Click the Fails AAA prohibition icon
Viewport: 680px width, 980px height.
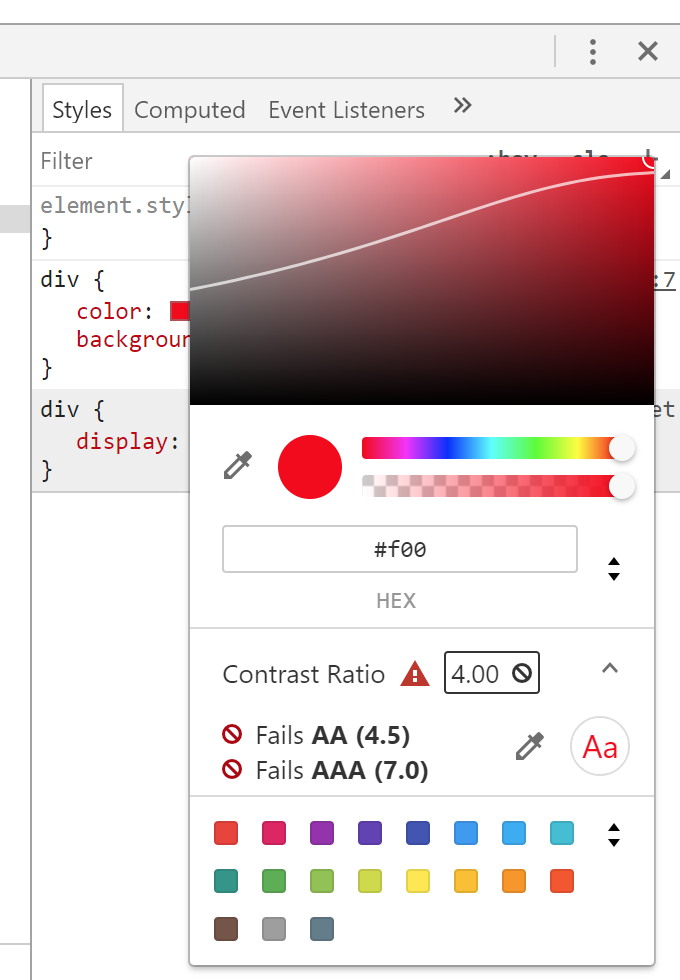(x=232, y=770)
